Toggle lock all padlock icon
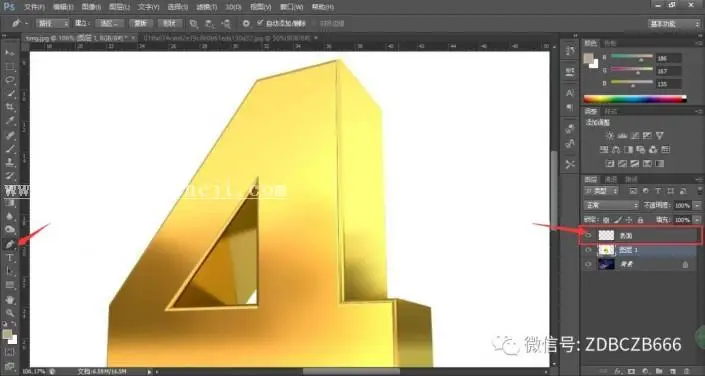Image resolution: width=705 pixels, height=376 pixels. coord(640,219)
